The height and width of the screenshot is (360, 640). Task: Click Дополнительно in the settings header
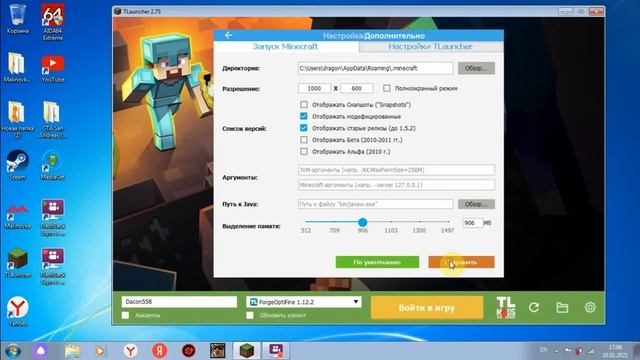pos(395,36)
